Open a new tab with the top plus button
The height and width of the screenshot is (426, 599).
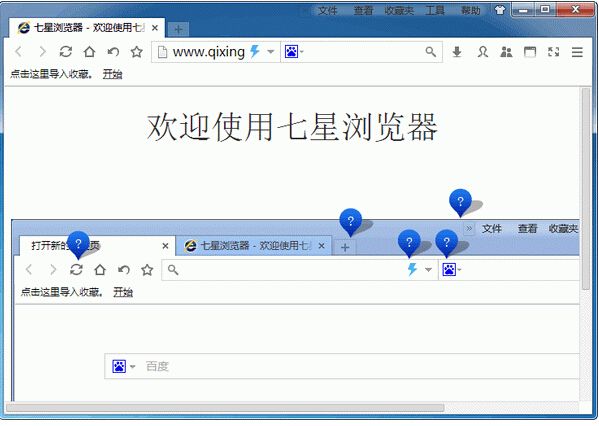pyautogui.click(x=178, y=29)
